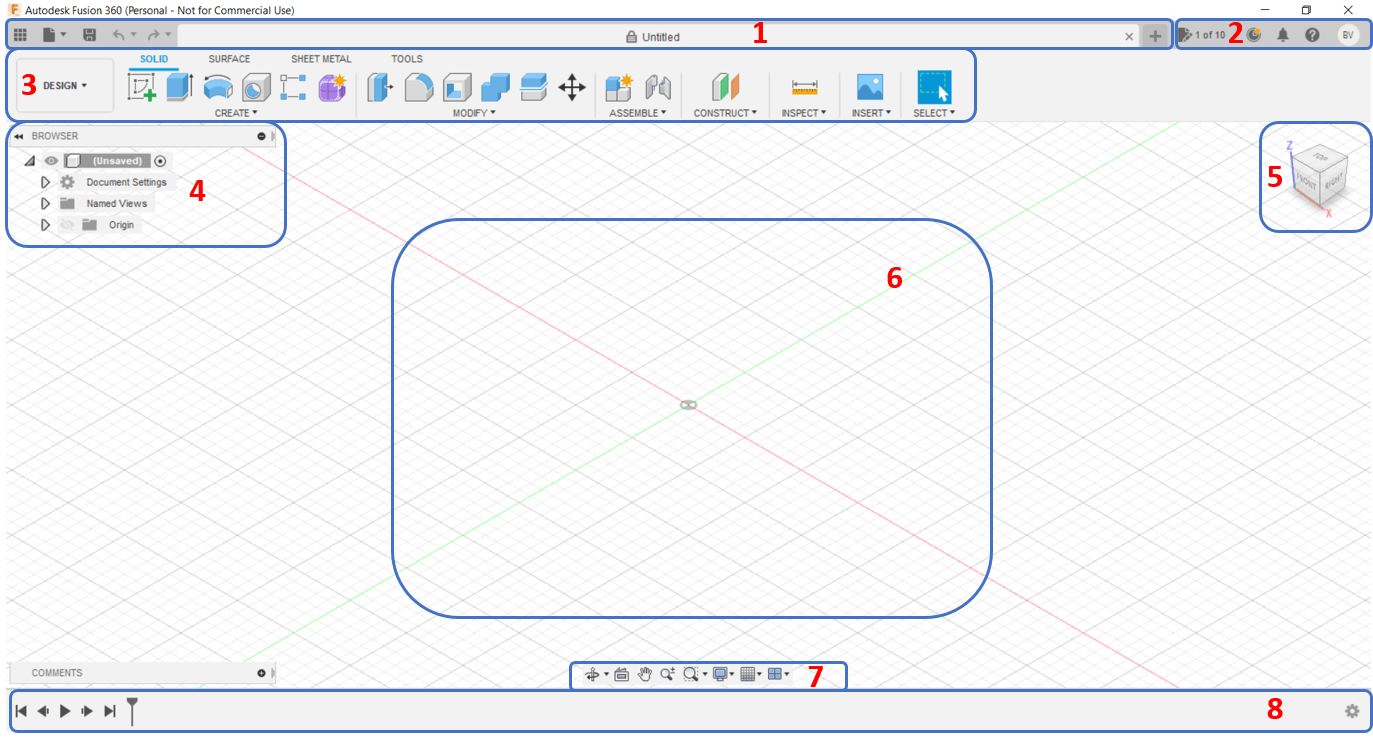Image resolution: width=1373 pixels, height=749 pixels.
Task: Click the Zoom Window tool
Action: coord(691,675)
